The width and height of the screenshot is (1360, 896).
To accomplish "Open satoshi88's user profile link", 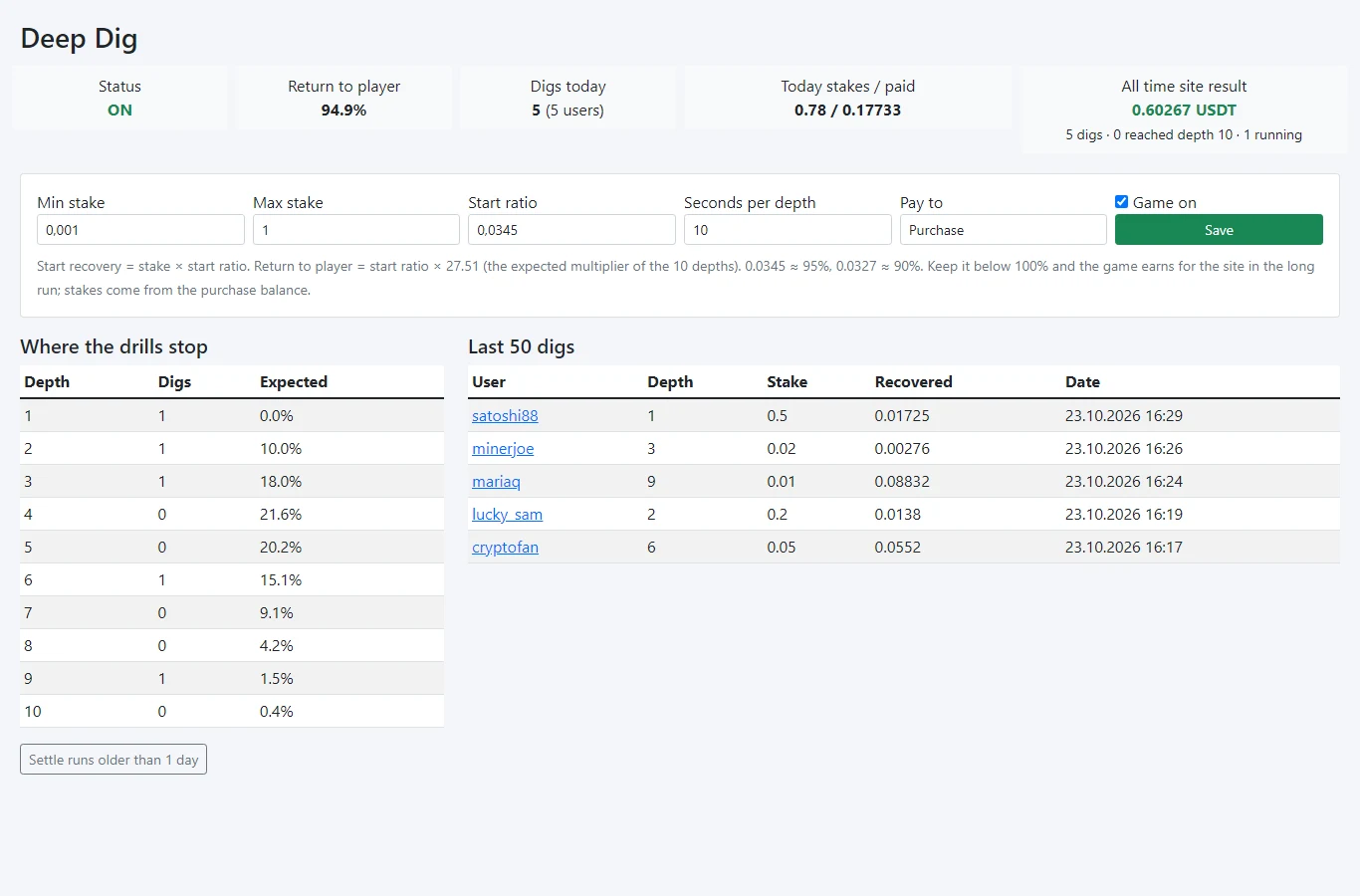I will [x=505, y=415].
